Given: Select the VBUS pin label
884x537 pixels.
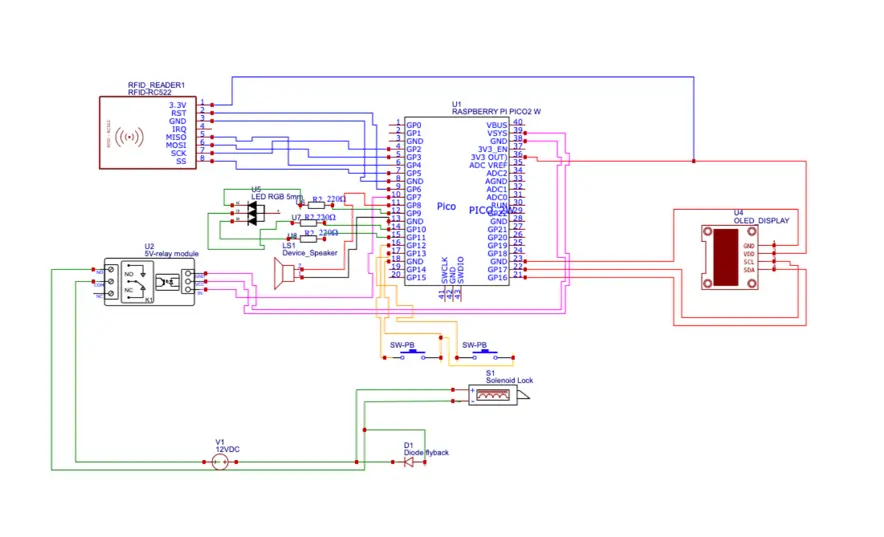Looking at the screenshot, I should click(497, 125).
